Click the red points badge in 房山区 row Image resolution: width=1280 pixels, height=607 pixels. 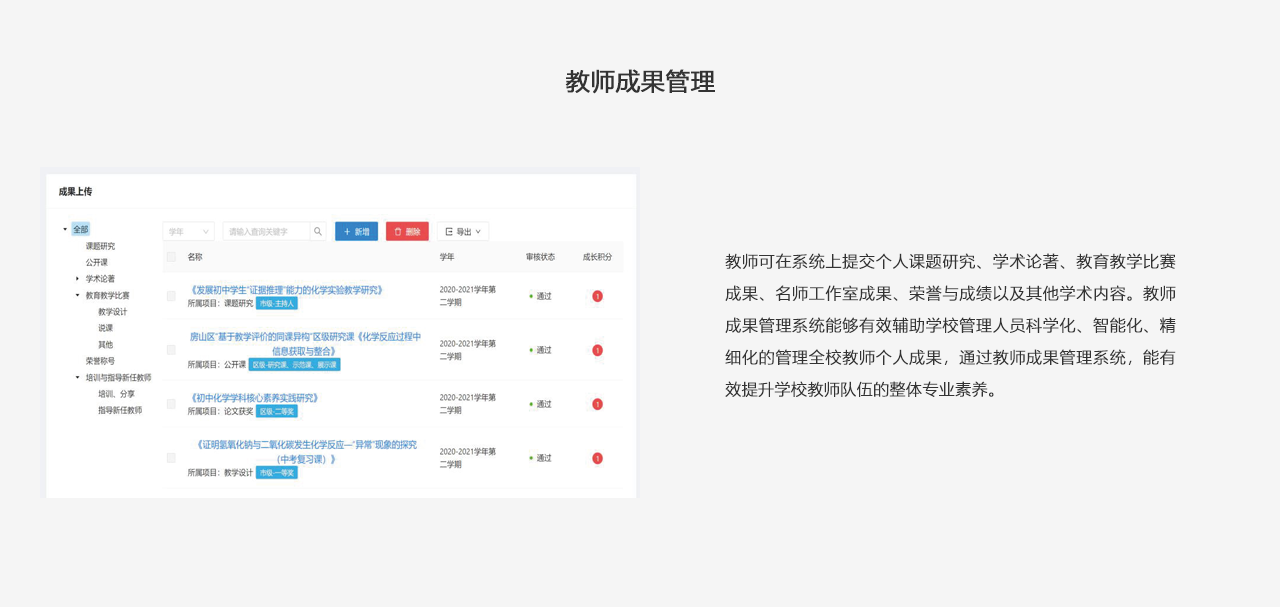coord(597,350)
